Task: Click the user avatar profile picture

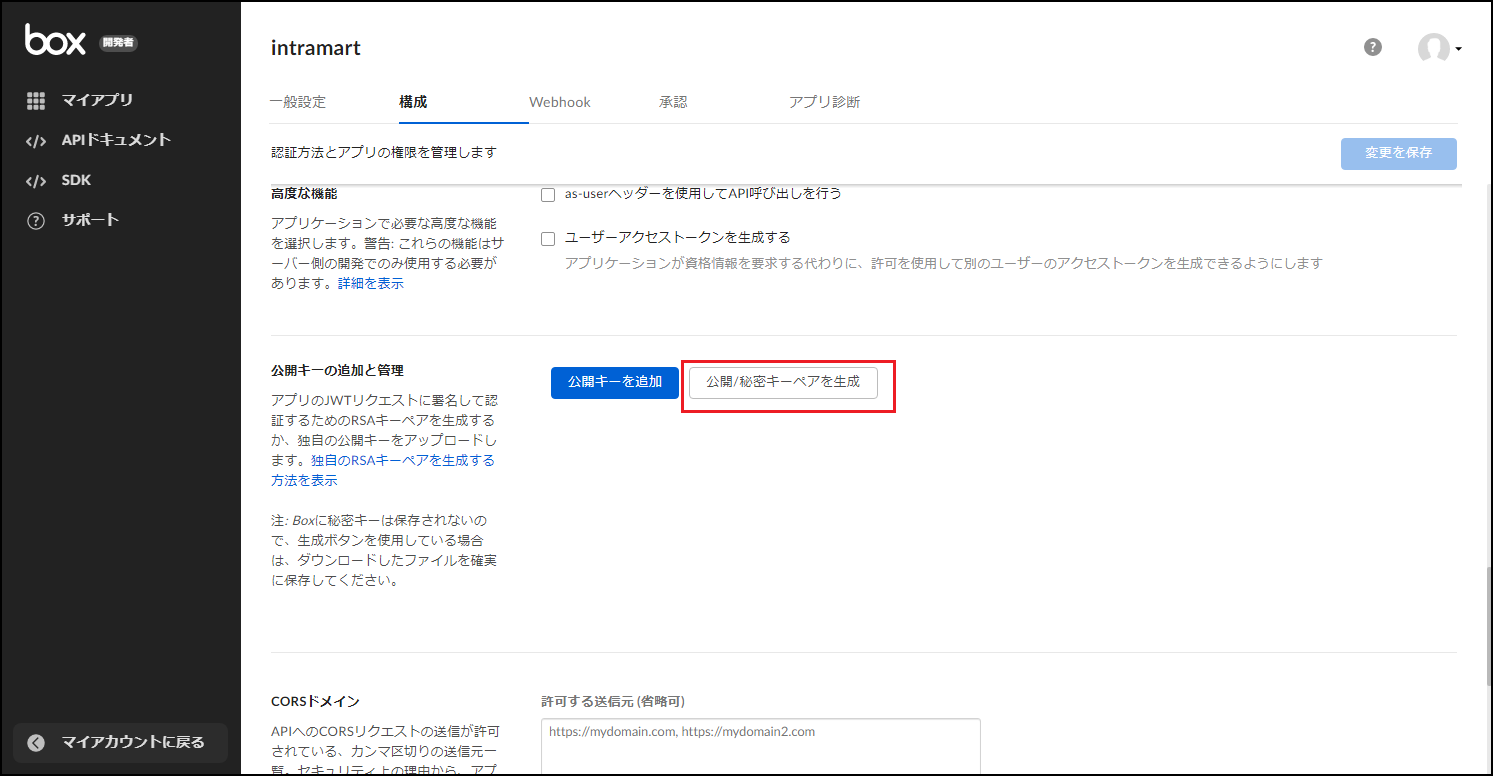Action: (x=1433, y=48)
